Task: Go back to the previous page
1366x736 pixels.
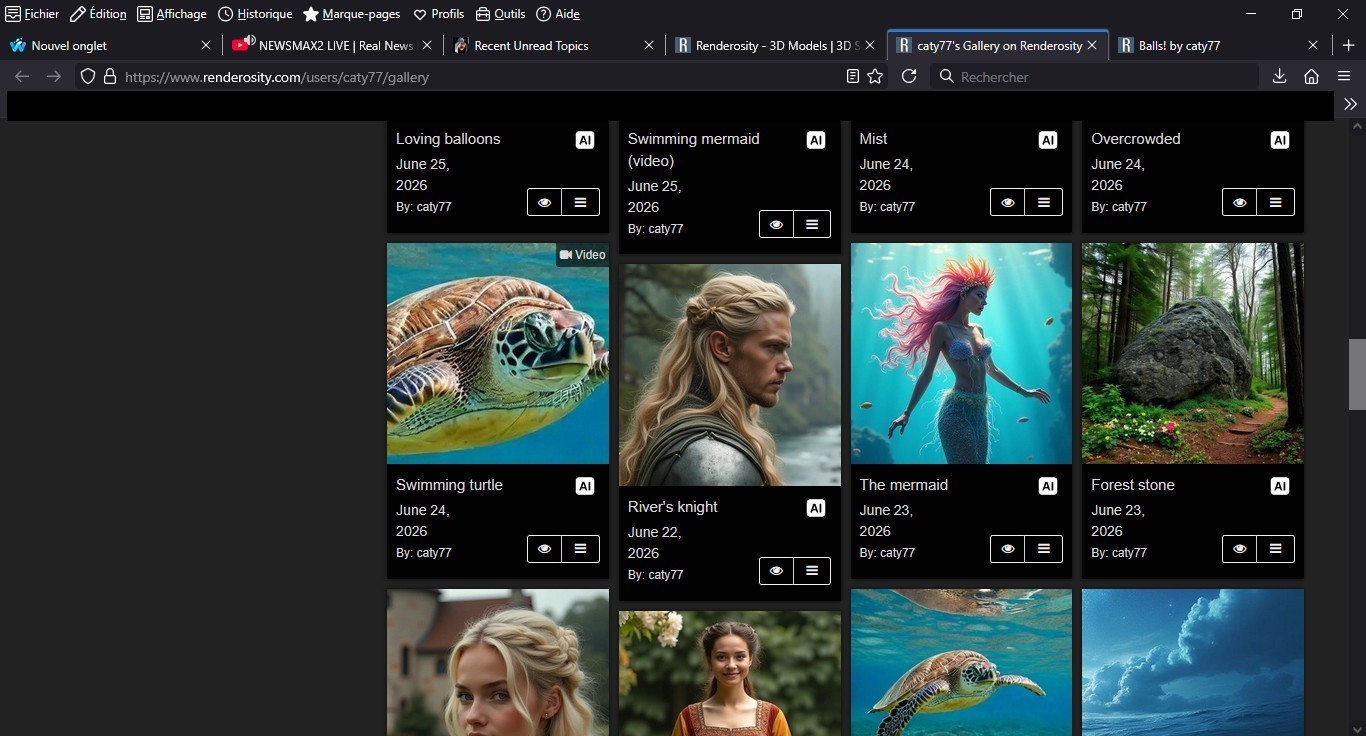Action: coord(22,76)
